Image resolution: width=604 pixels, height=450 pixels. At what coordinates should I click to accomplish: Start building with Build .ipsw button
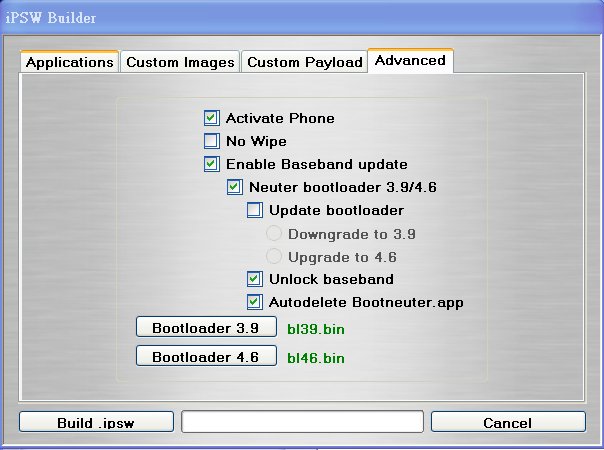(96, 423)
